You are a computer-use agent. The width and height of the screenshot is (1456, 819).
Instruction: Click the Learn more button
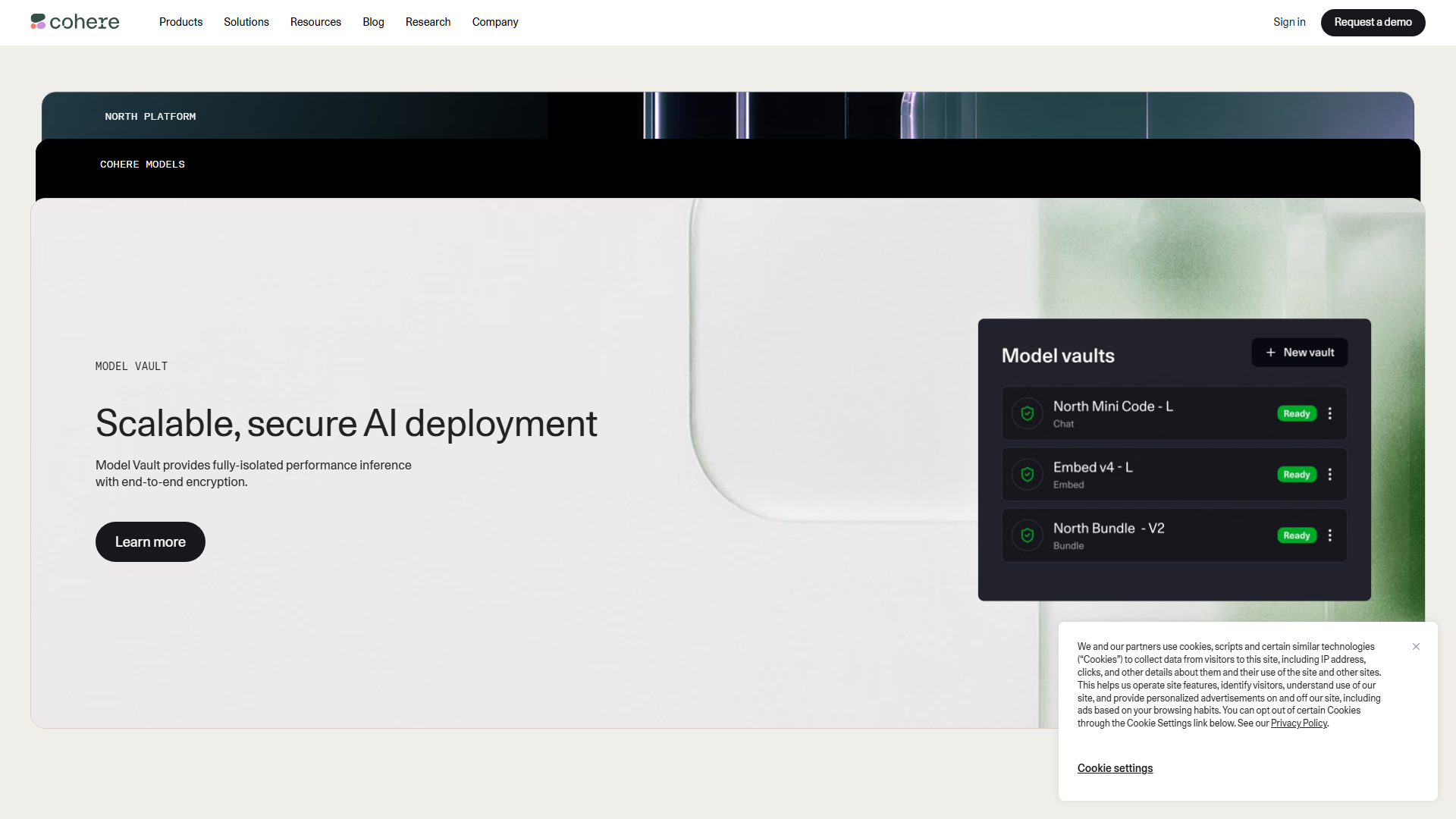[150, 541]
